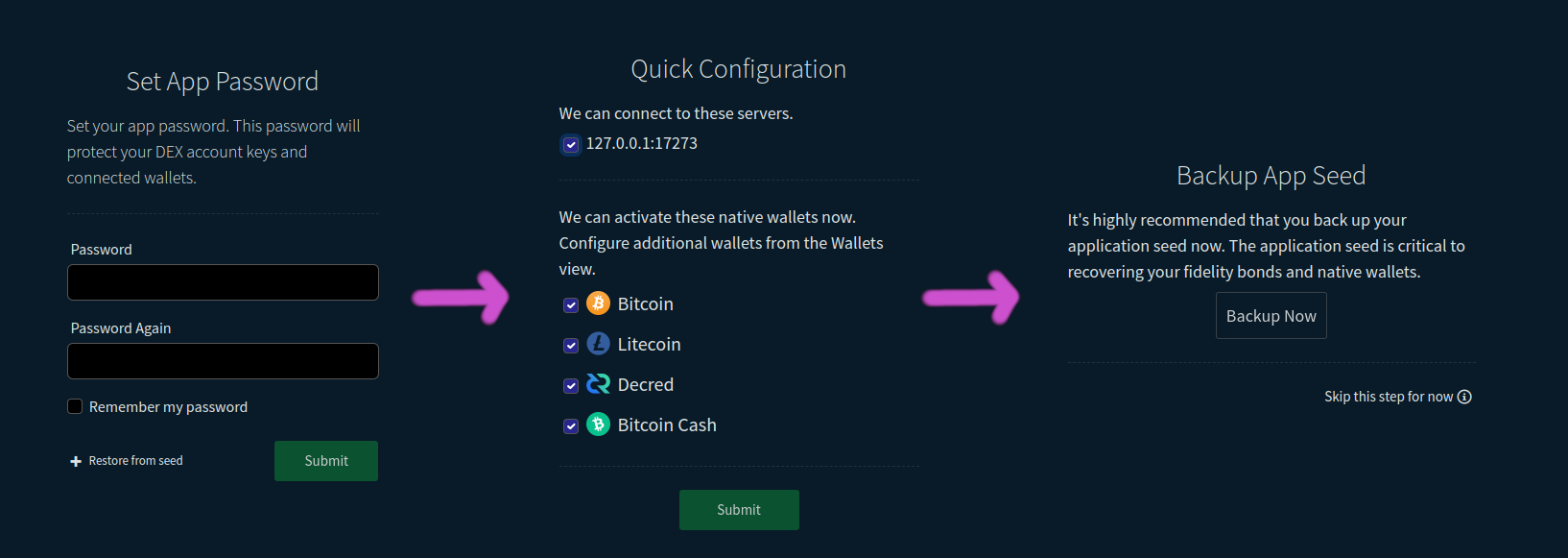Click the Skip this step for now link
This screenshot has height=558, width=1568.
[x=1387, y=396]
